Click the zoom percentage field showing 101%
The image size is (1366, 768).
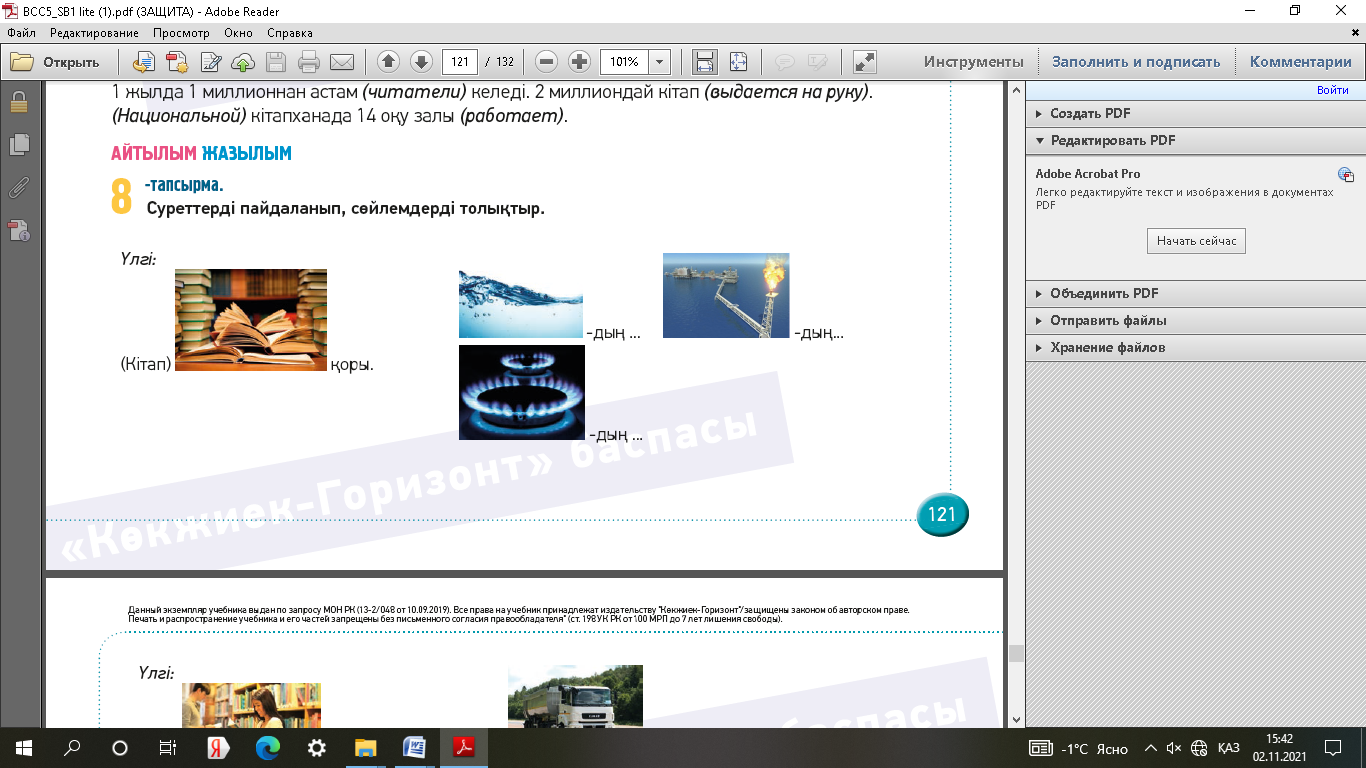point(625,62)
